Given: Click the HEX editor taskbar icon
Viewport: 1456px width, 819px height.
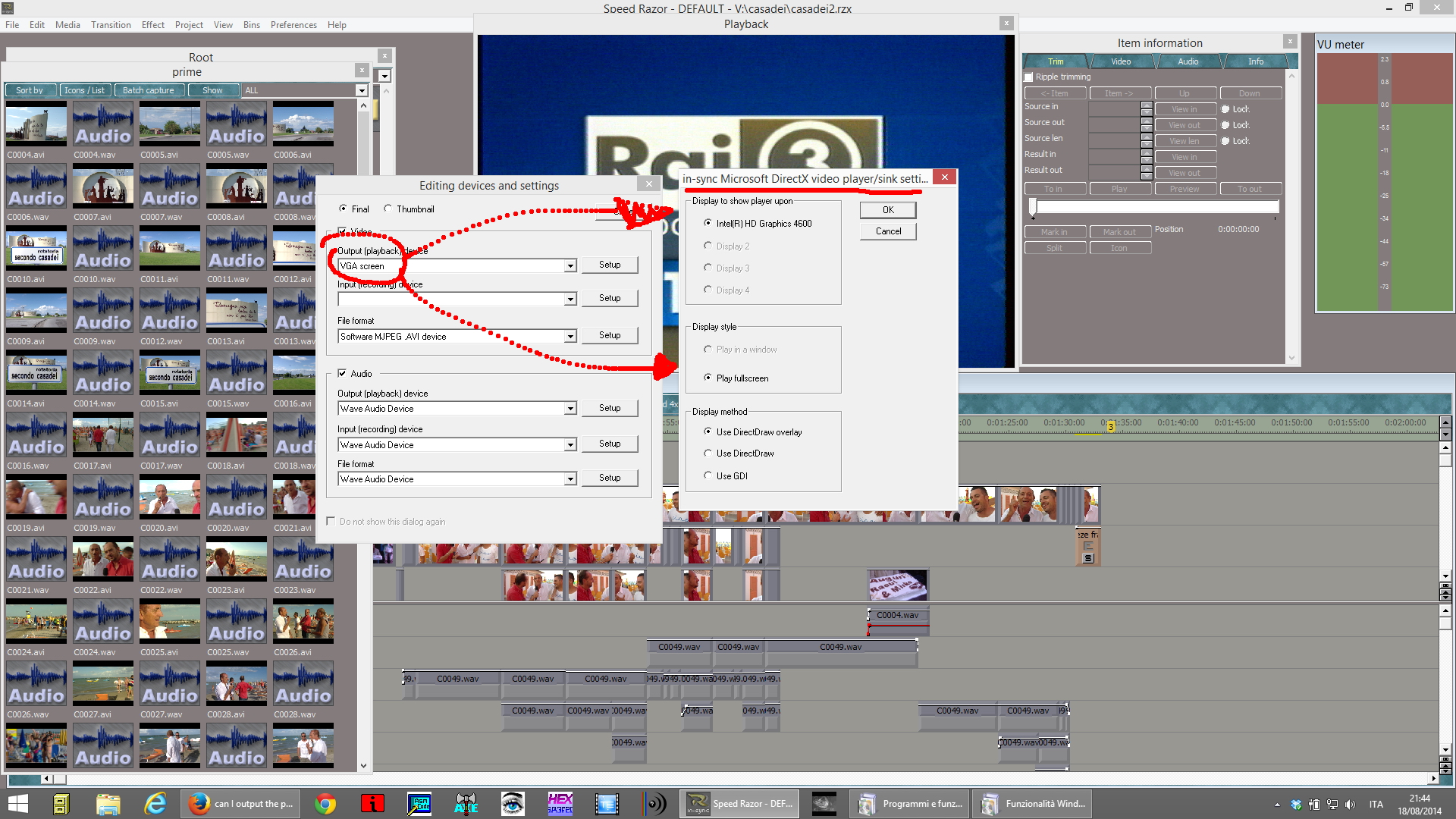Looking at the screenshot, I should click(x=560, y=804).
